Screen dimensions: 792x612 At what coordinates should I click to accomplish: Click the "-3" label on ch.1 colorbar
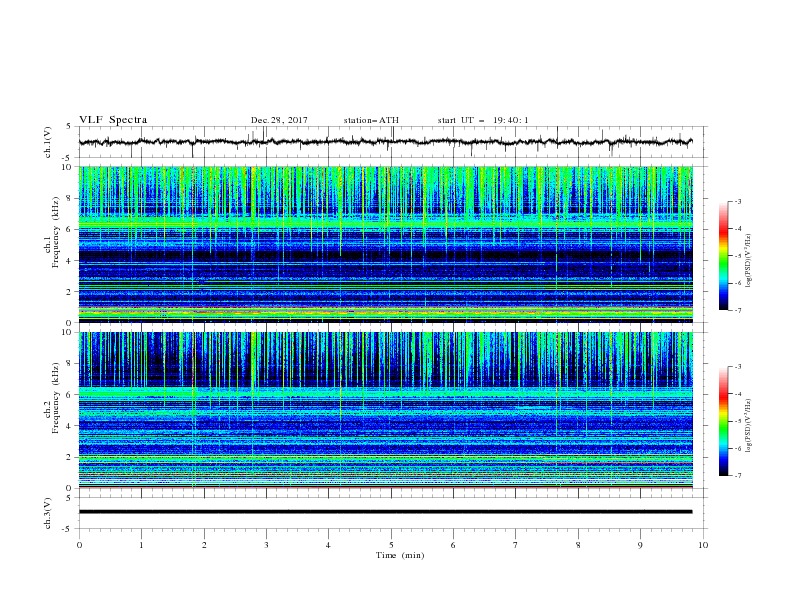pyautogui.click(x=737, y=201)
